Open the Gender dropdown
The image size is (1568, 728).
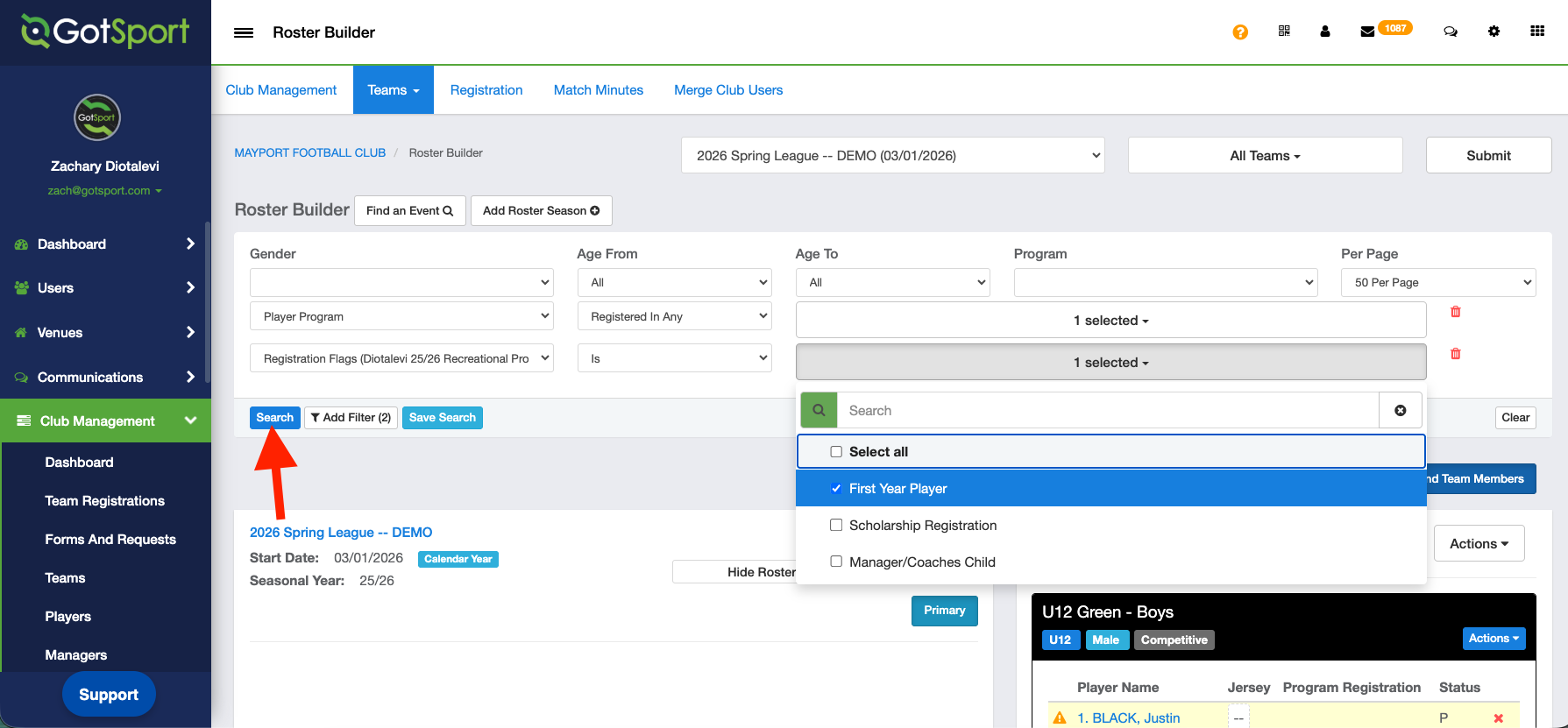[401, 282]
